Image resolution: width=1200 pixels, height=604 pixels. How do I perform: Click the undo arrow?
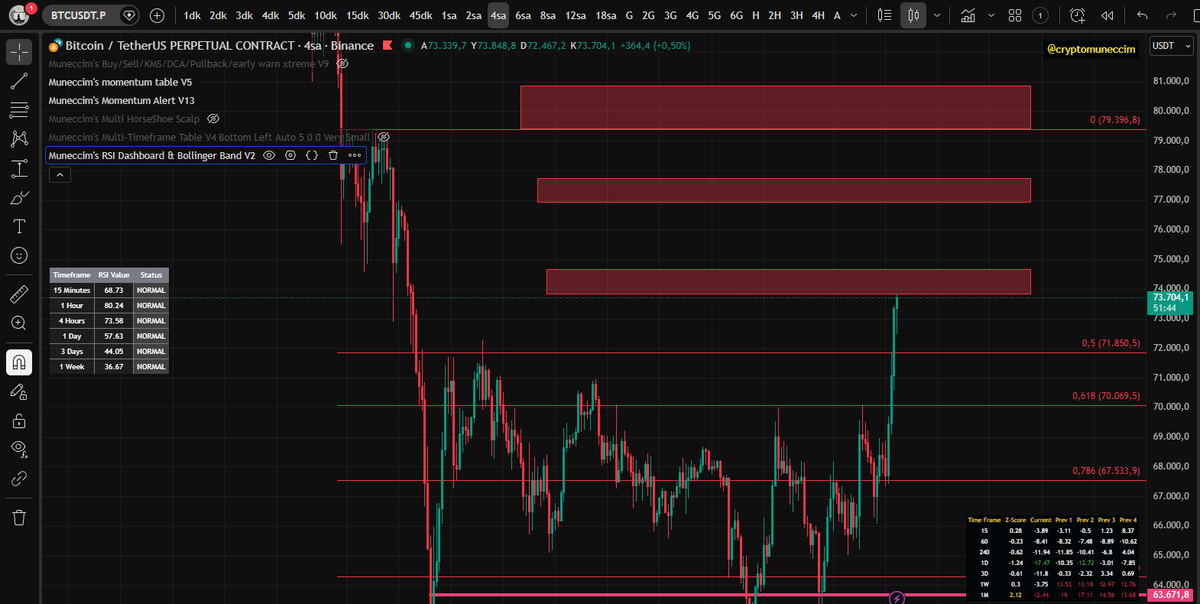tap(1143, 16)
